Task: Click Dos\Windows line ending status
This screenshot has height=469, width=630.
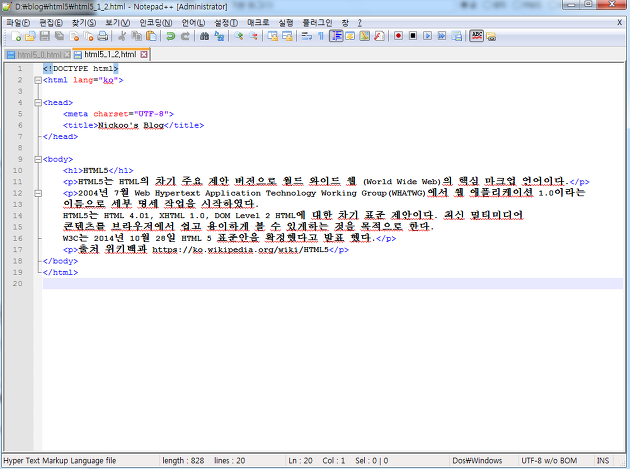Action: (x=477, y=461)
